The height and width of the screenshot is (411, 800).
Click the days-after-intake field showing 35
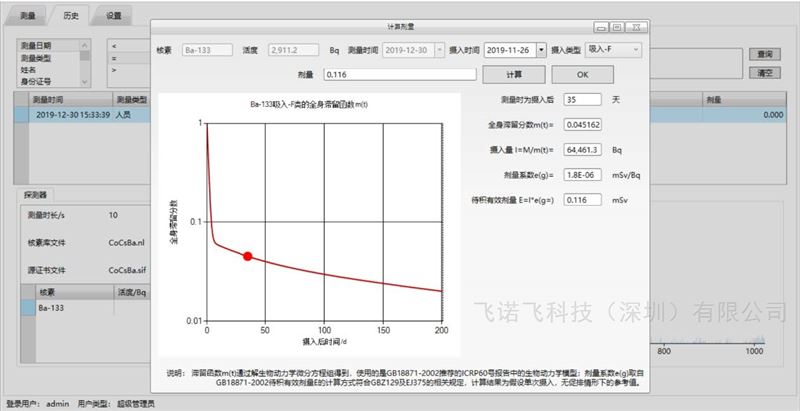[x=582, y=100]
